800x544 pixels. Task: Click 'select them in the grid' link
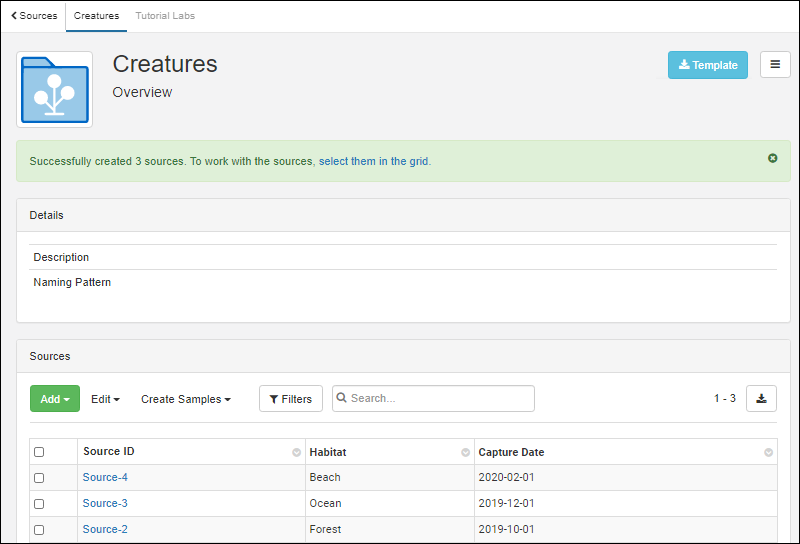(x=374, y=161)
